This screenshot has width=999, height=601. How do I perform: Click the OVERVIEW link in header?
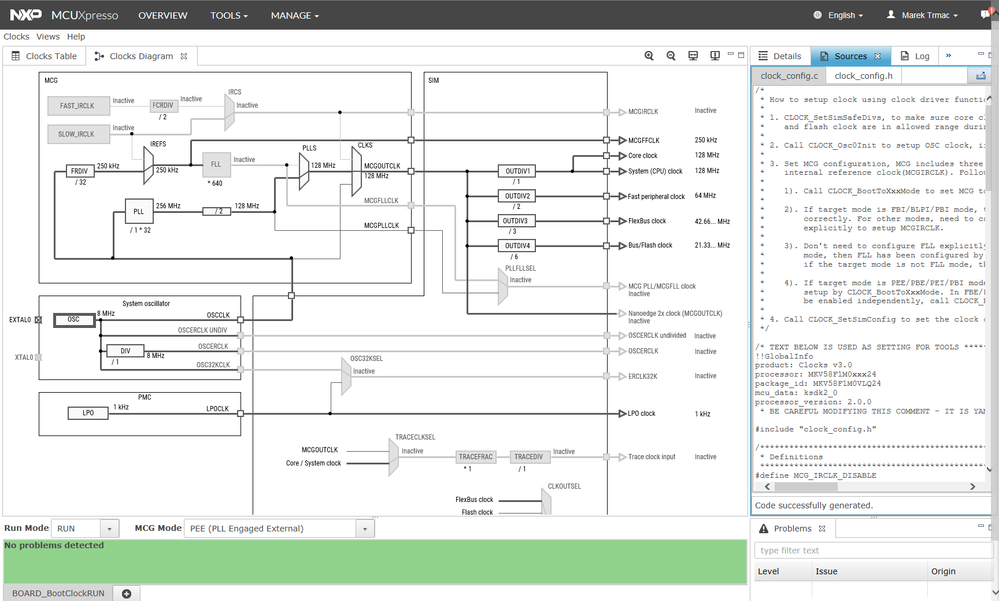click(x=162, y=16)
